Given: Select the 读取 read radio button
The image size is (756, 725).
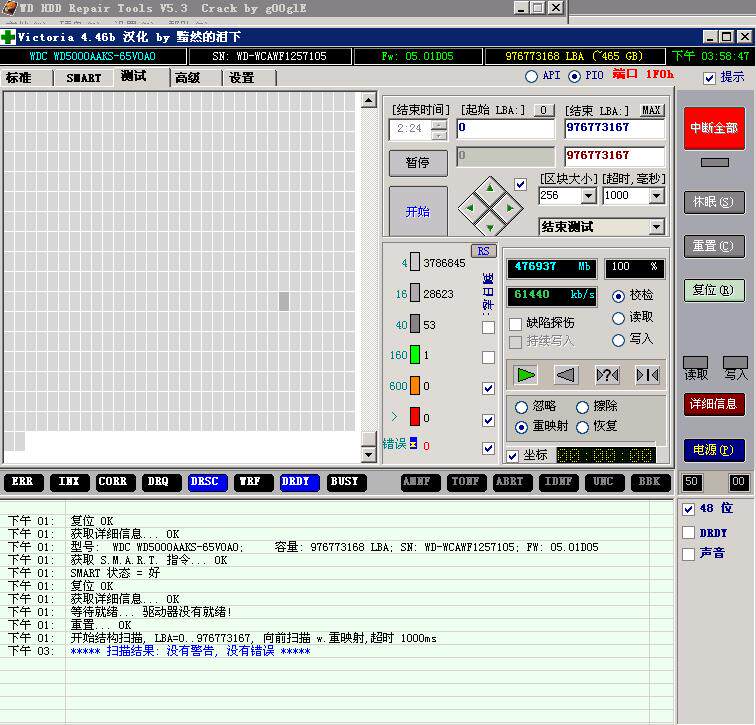Looking at the screenshot, I should click(618, 318).
